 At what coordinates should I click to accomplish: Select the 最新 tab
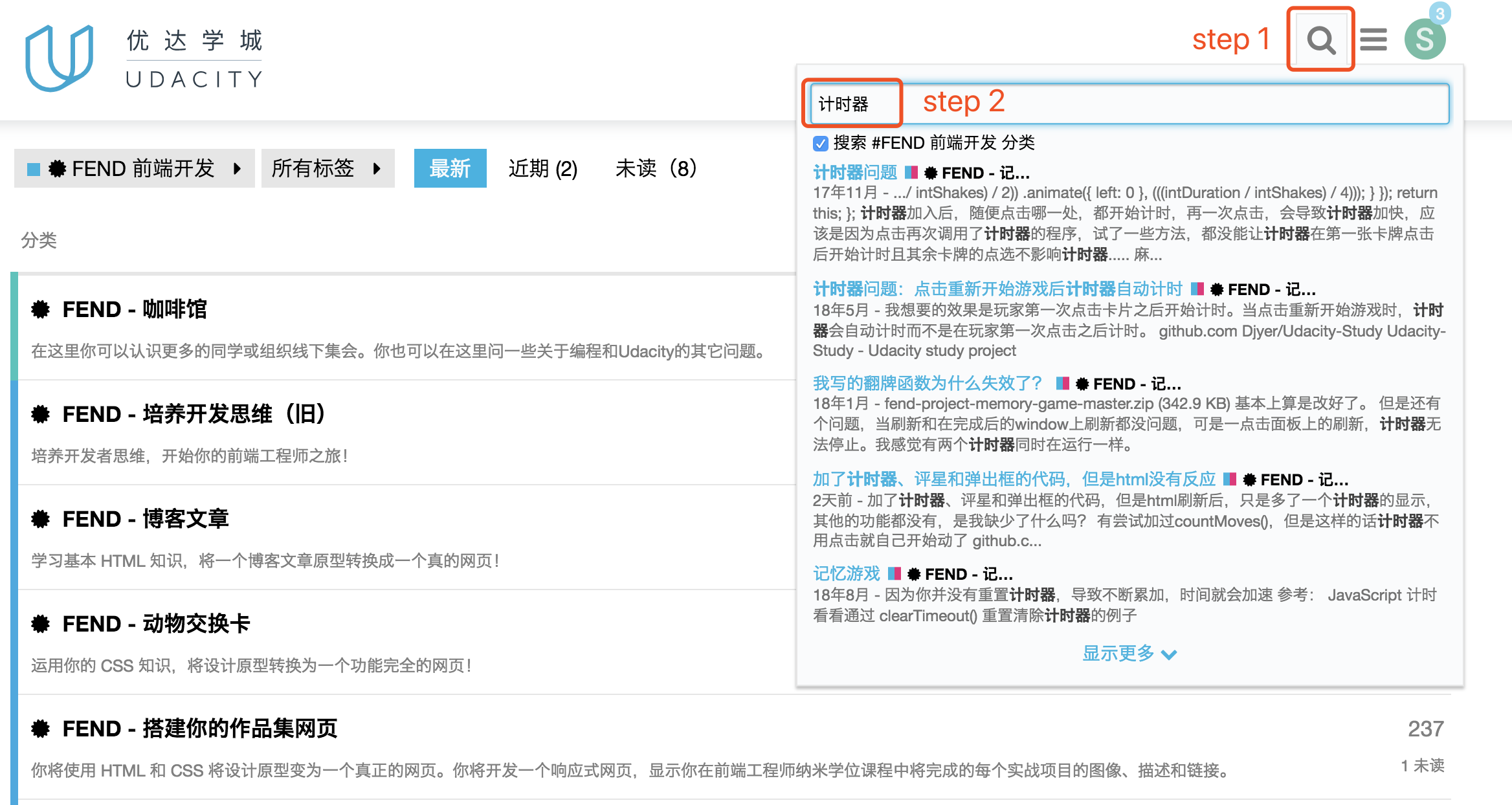pos(450,169)
